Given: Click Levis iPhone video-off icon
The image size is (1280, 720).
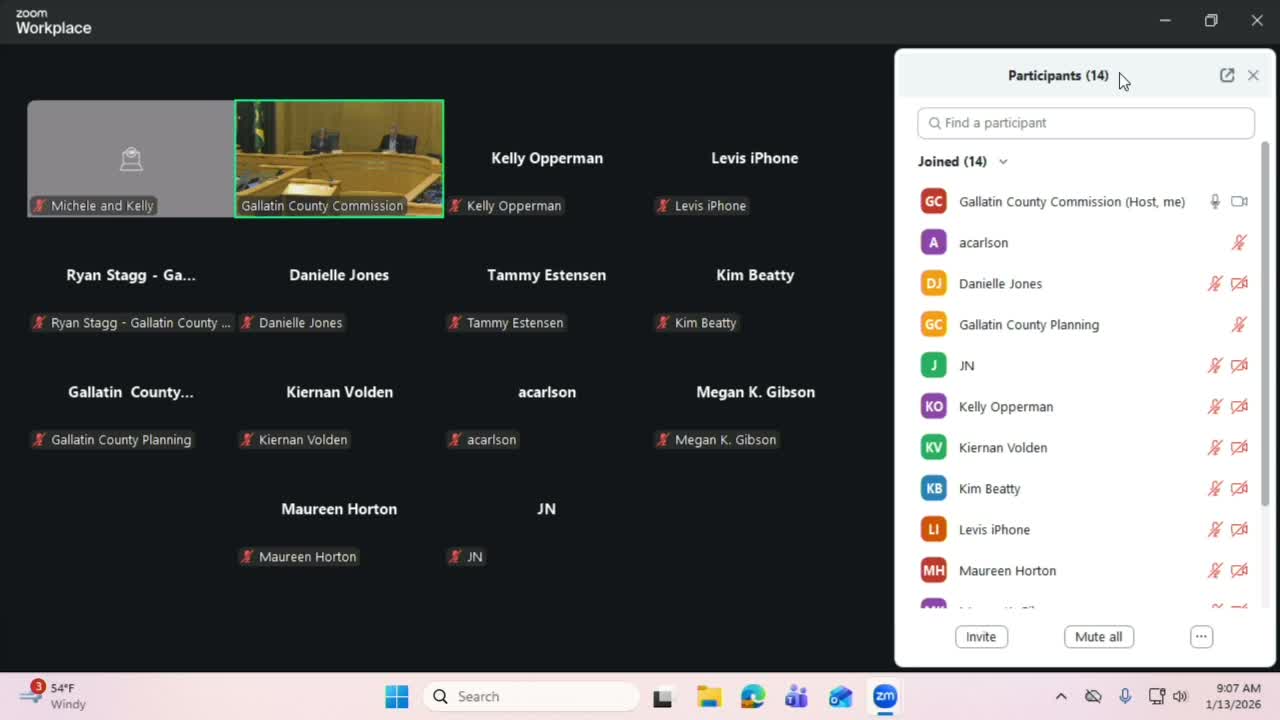Looking at the screenshot, I should [1239, 530].
